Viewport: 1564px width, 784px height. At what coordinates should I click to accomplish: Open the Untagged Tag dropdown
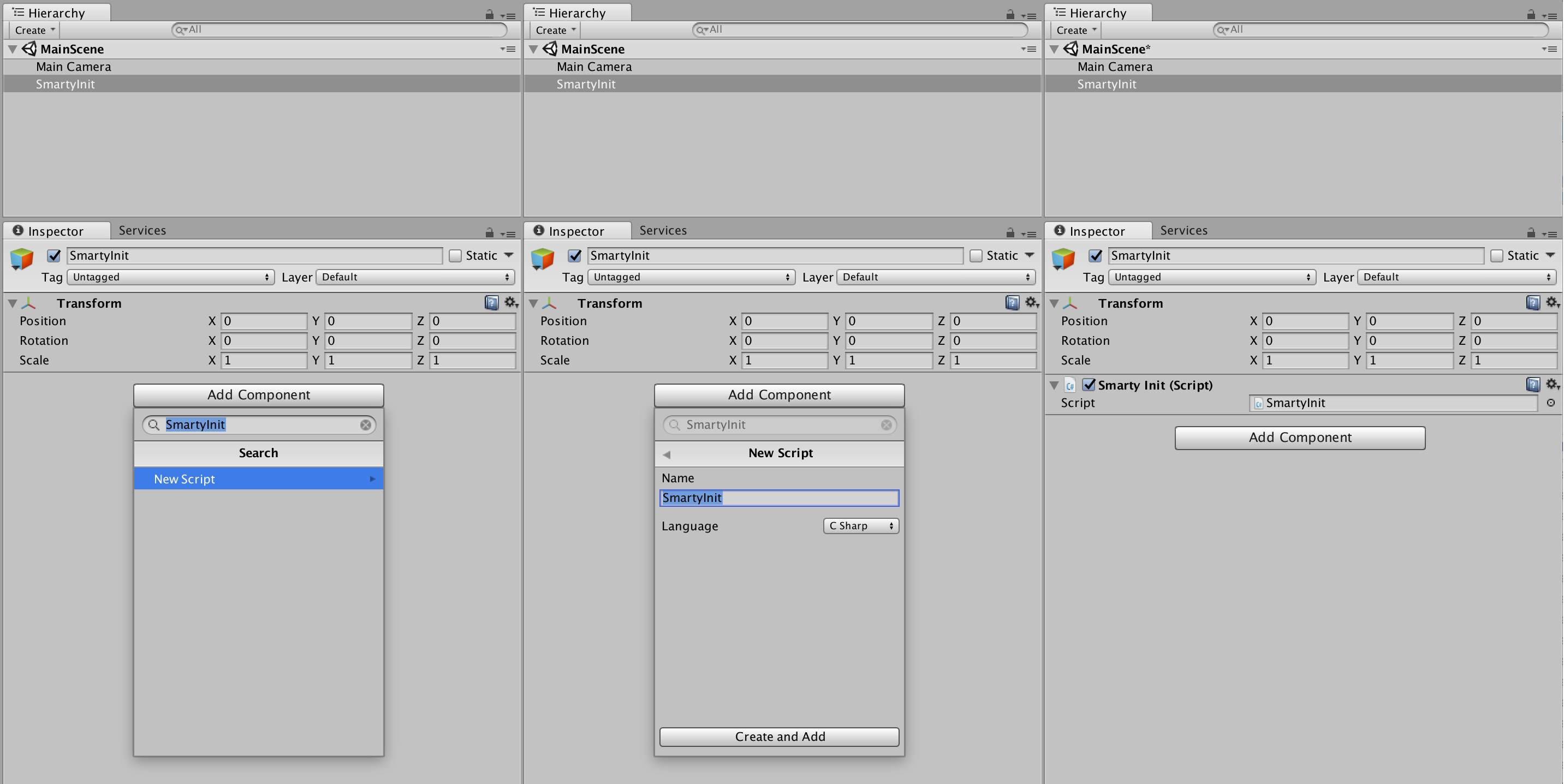(170, 277)
